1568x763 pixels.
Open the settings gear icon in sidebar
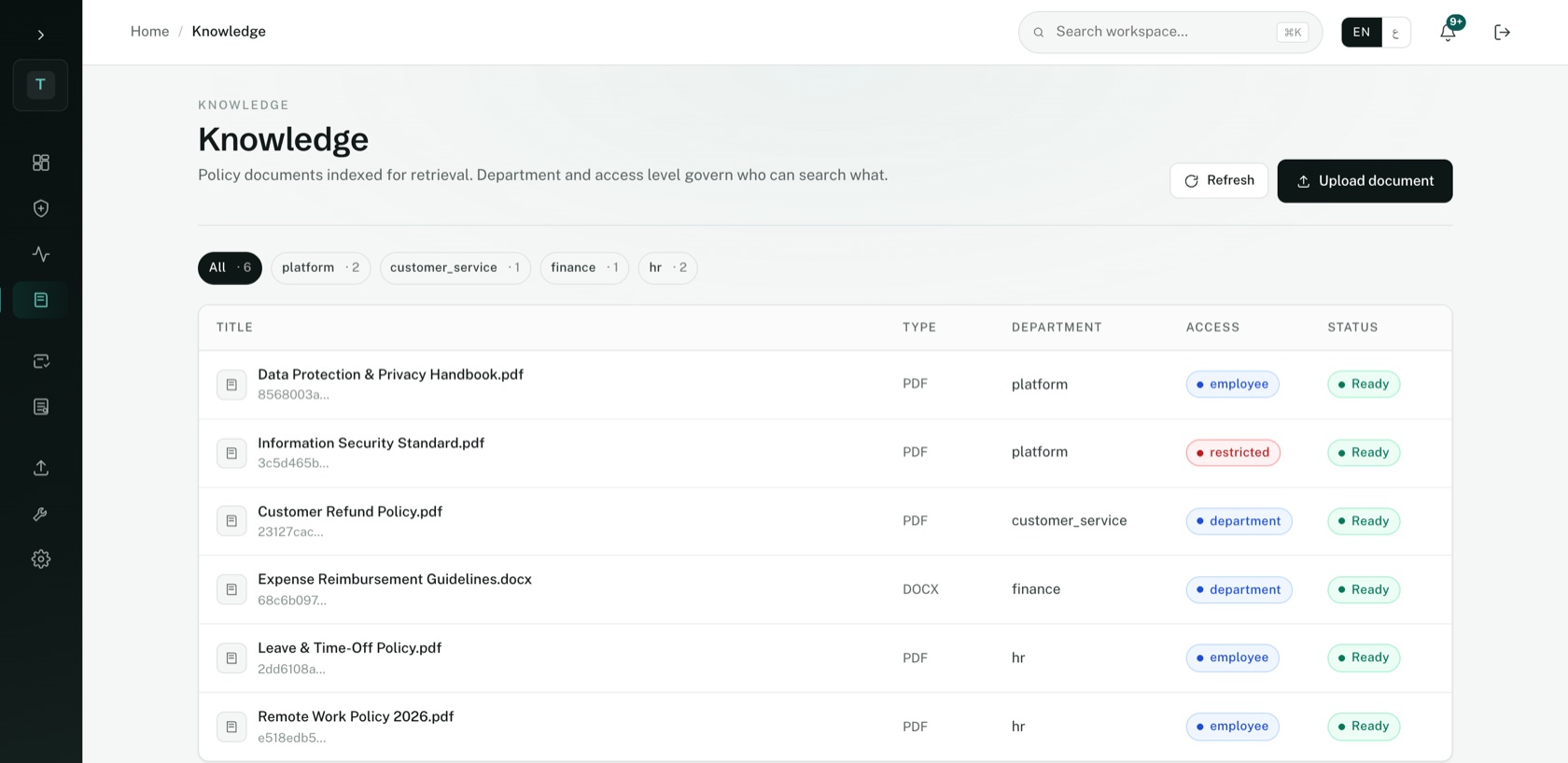point(40,559)
